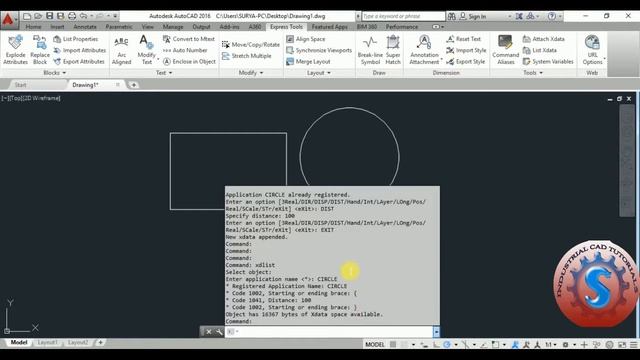Viewport: 640px width, 360px height.
Task: Click the List Xdata tool
Action: tap(540, 50)
